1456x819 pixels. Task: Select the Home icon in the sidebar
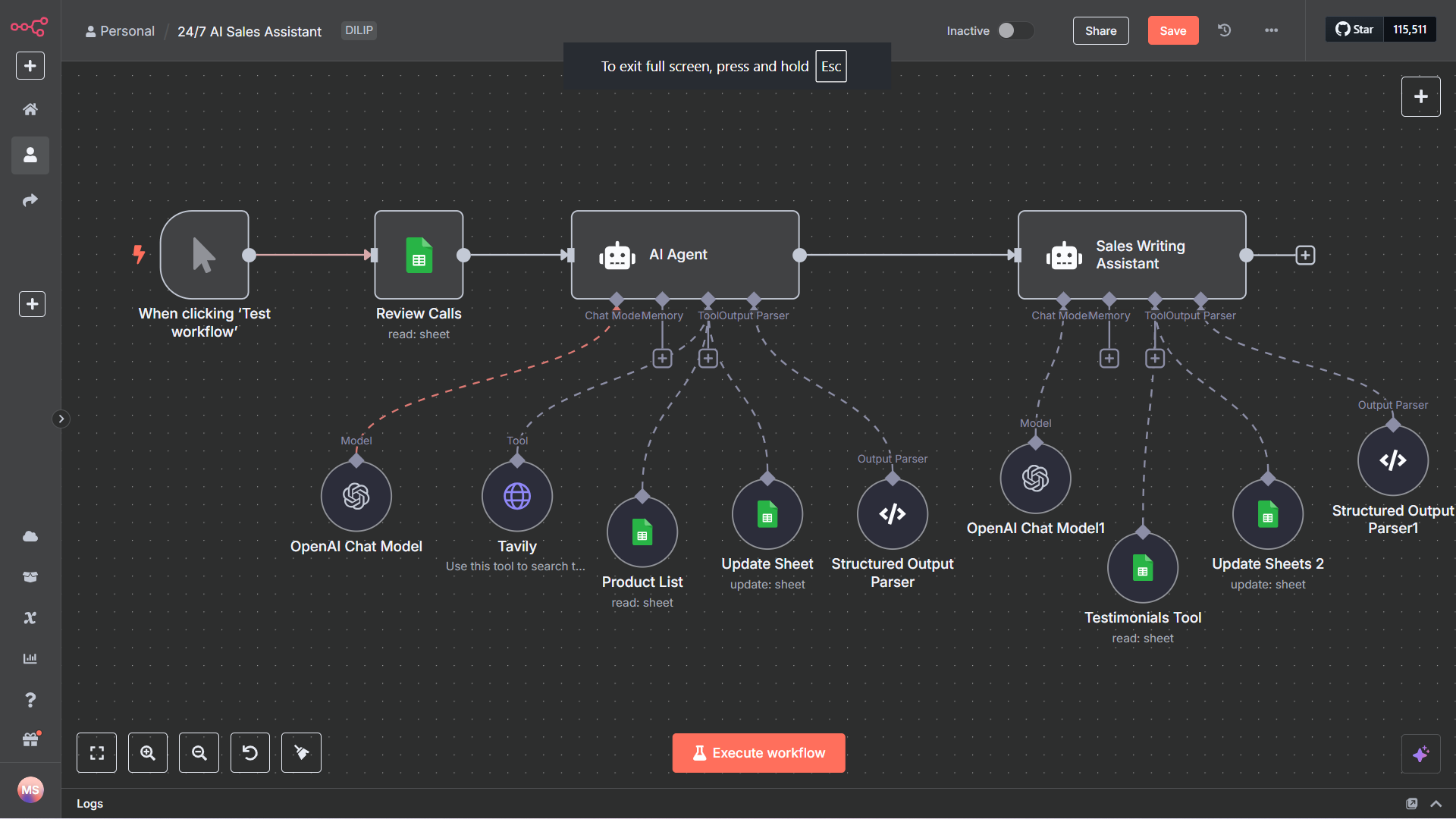click(30, 108)
